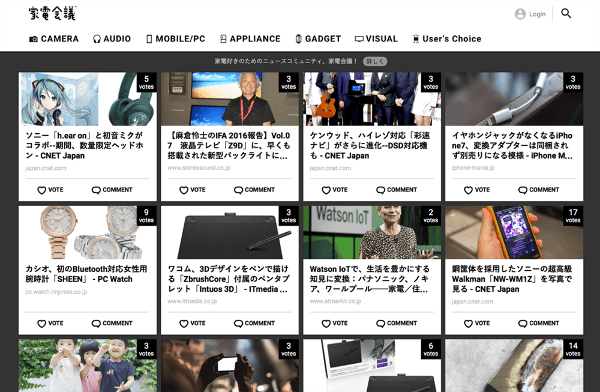The image size is (600, 392).
Task: Click the 5 votes badge
Action: click(x=147, y=82)
